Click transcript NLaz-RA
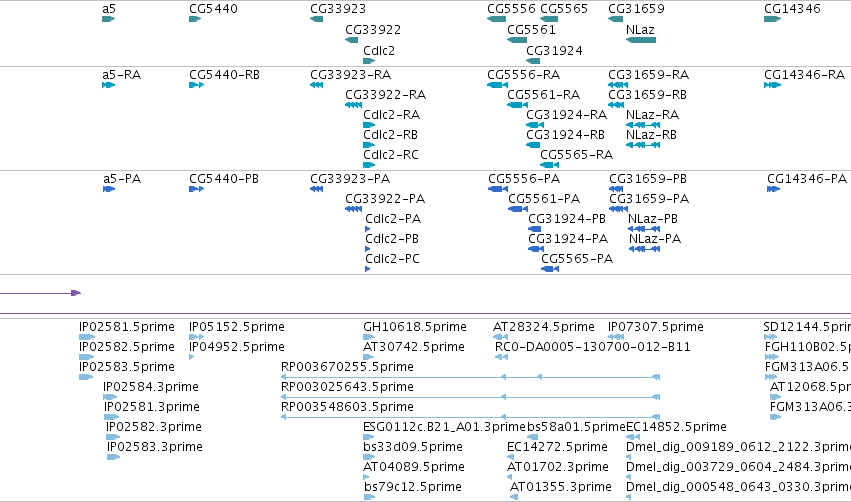This screenshot has height=502, width=851. click(x=652, y=115)
